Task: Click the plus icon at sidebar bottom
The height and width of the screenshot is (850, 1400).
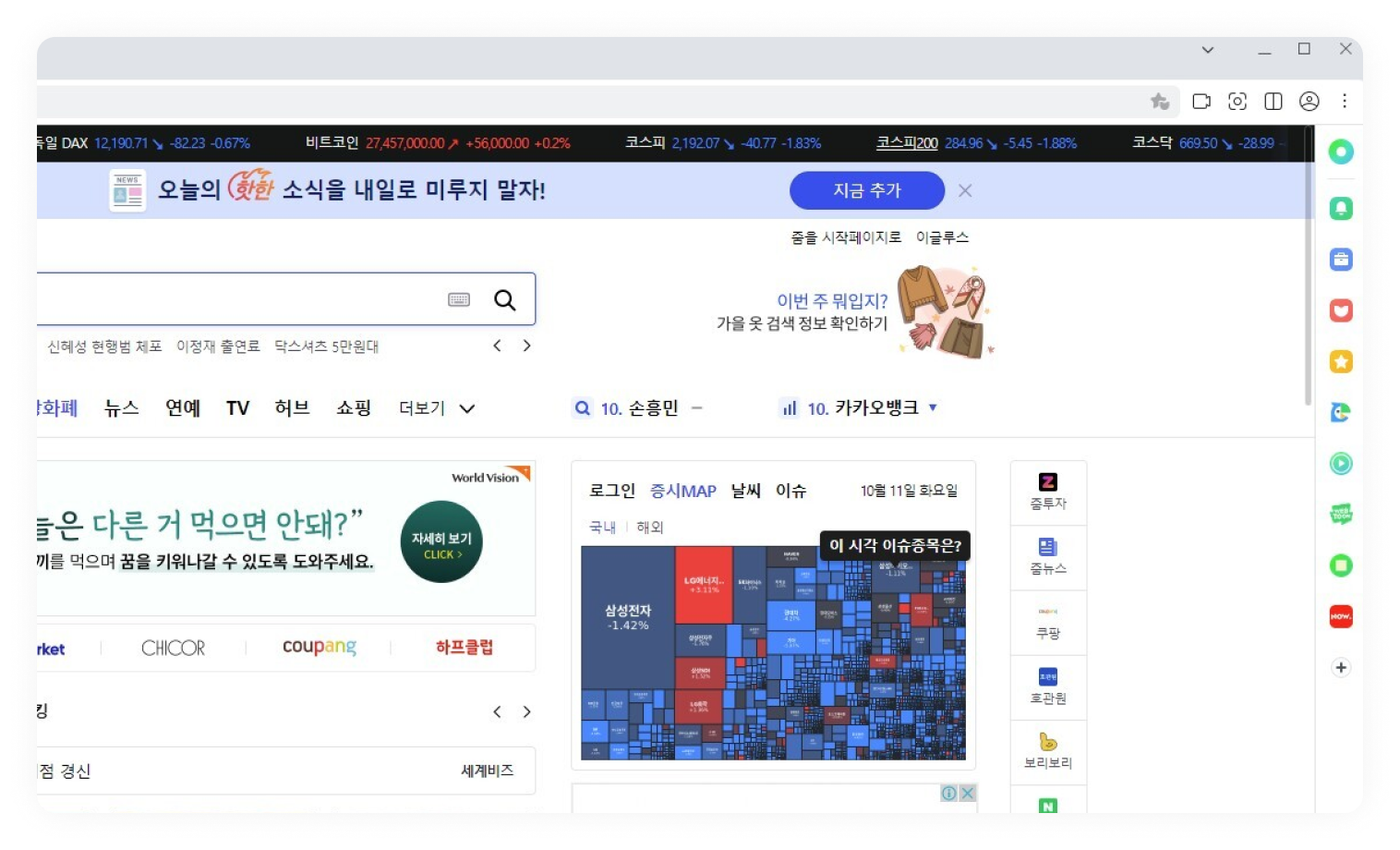Action: [1340, 666]
